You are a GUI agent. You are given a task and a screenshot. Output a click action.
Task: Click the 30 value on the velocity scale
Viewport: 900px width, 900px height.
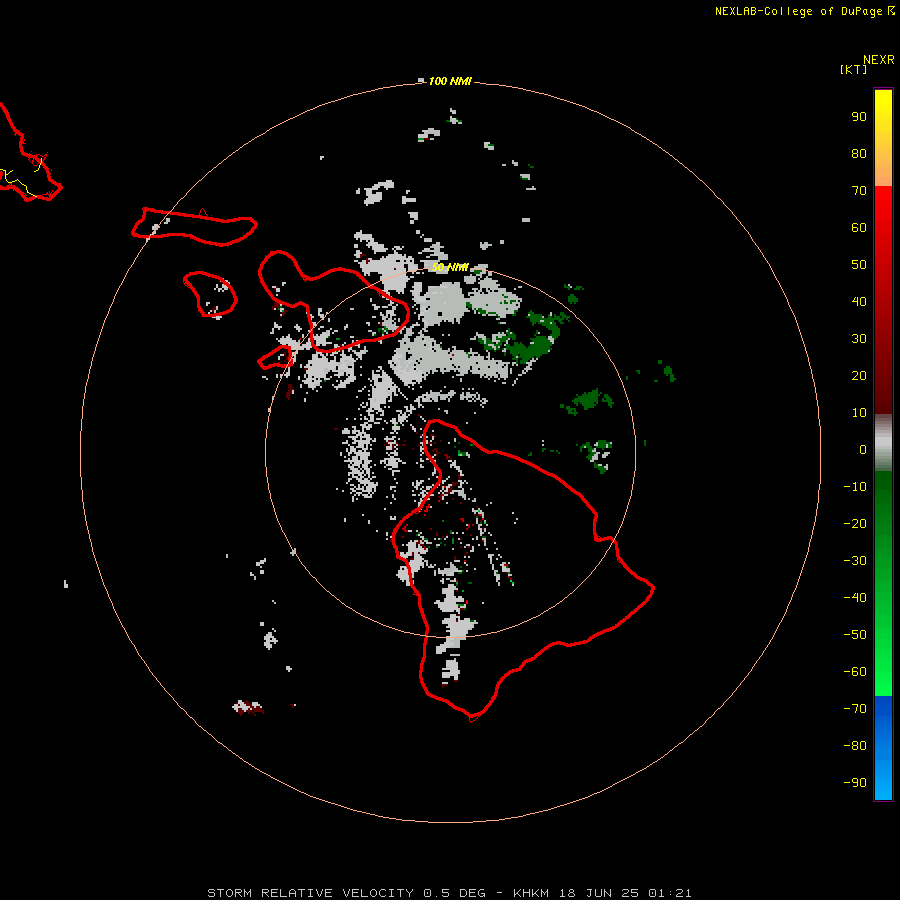(x=859, y=339)
